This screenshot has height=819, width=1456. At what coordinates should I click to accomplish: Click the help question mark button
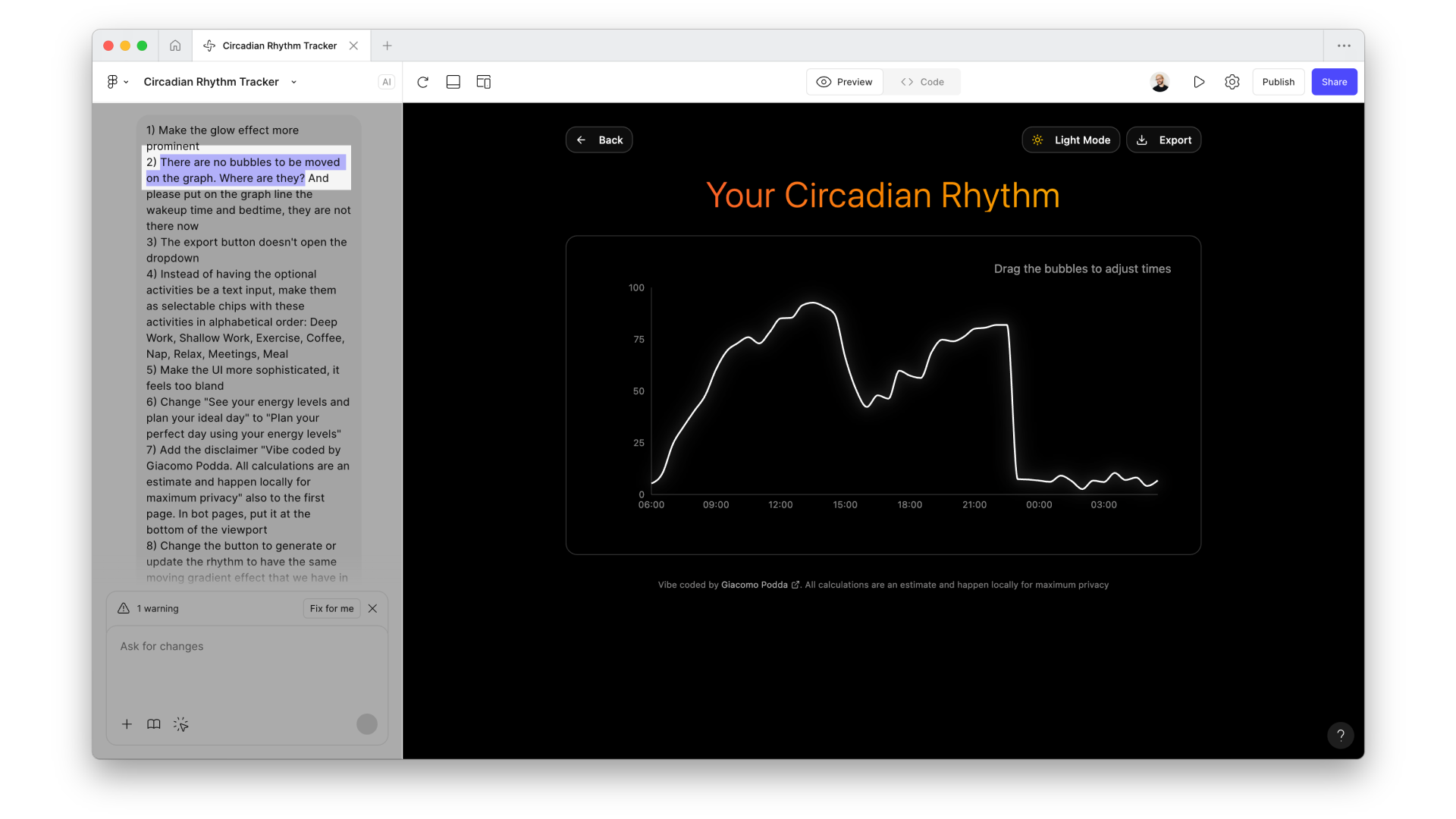(x=1340, y=735)
